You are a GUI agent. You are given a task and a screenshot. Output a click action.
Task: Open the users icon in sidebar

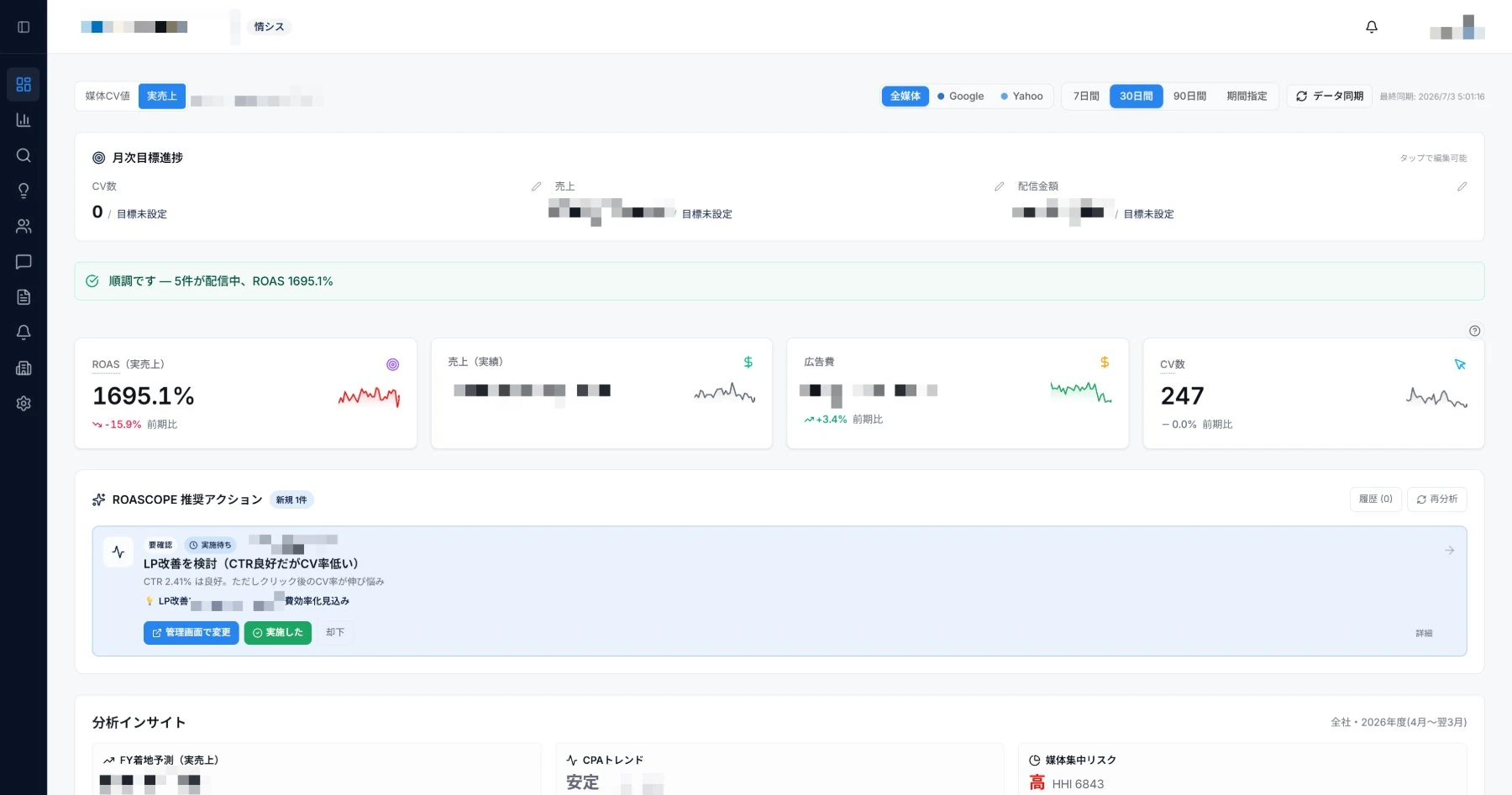[24, 226]
